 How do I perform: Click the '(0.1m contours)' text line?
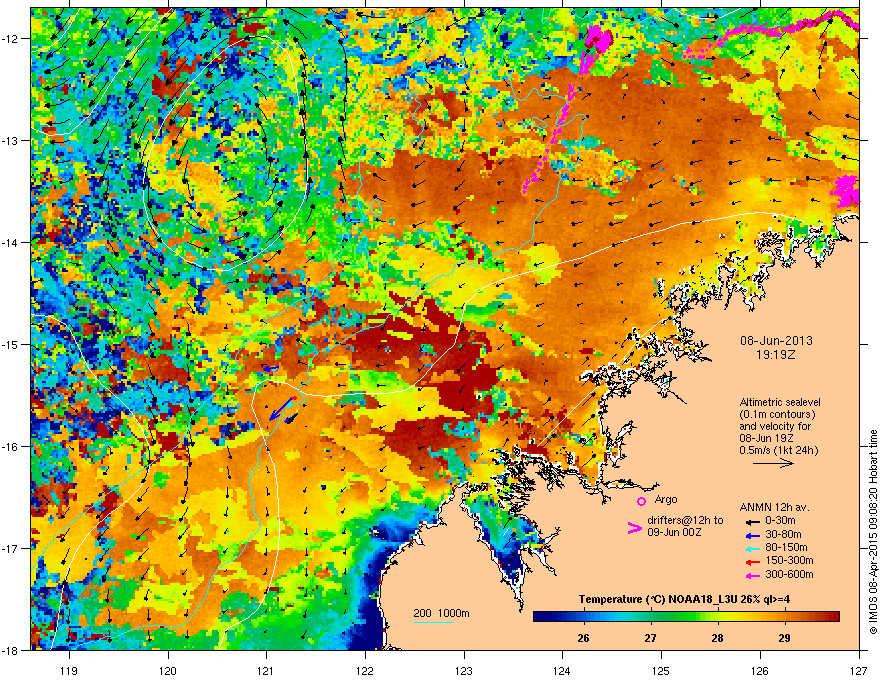tap(777, 414)
